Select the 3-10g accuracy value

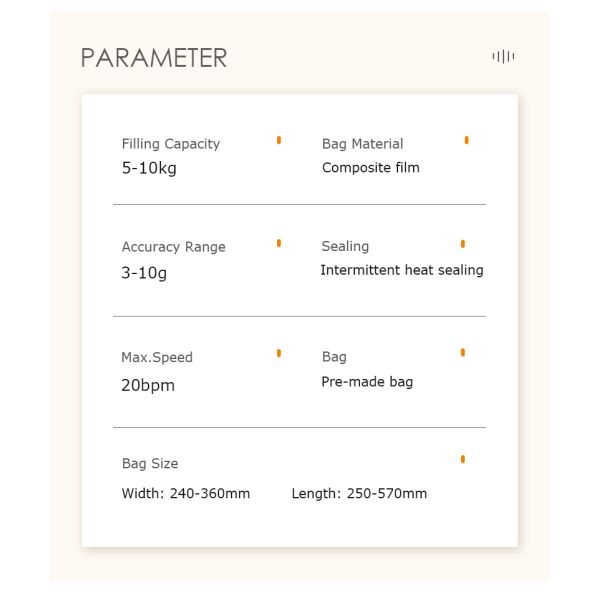pyautogui.click(x=144, y=272)
